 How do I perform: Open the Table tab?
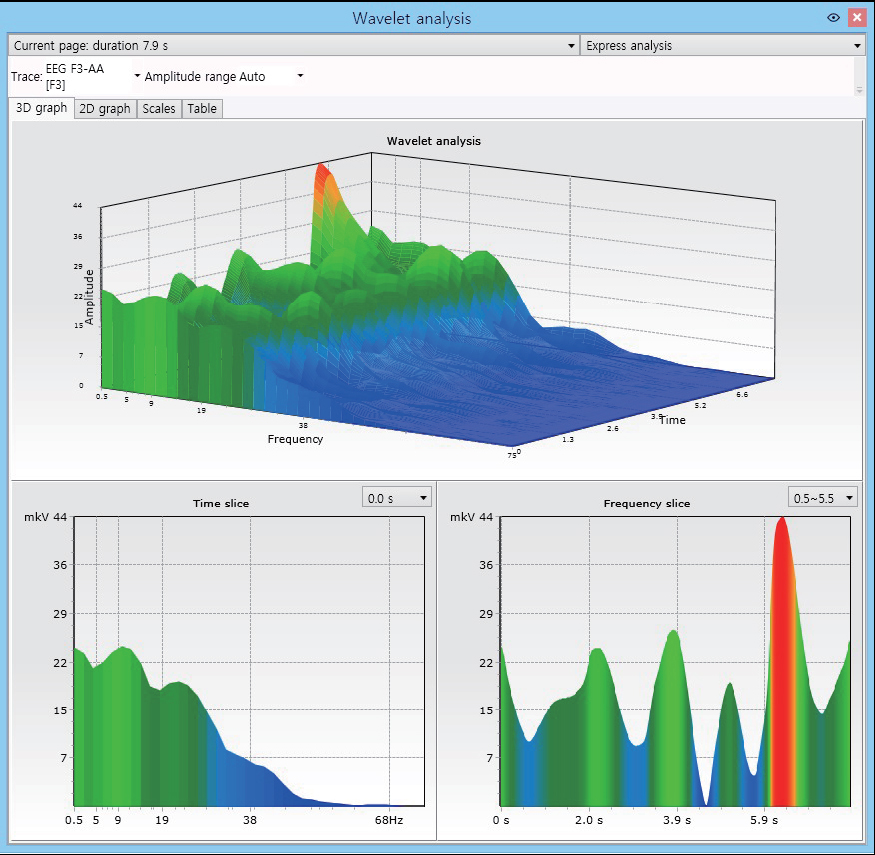[x=201, y=109]
